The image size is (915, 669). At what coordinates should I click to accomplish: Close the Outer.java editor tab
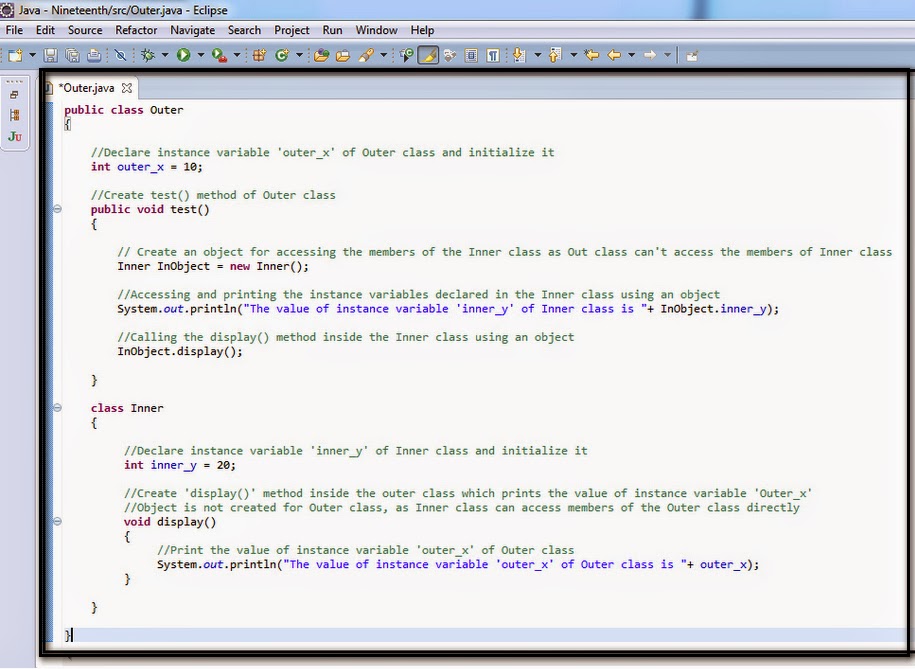tap(127, 88)
